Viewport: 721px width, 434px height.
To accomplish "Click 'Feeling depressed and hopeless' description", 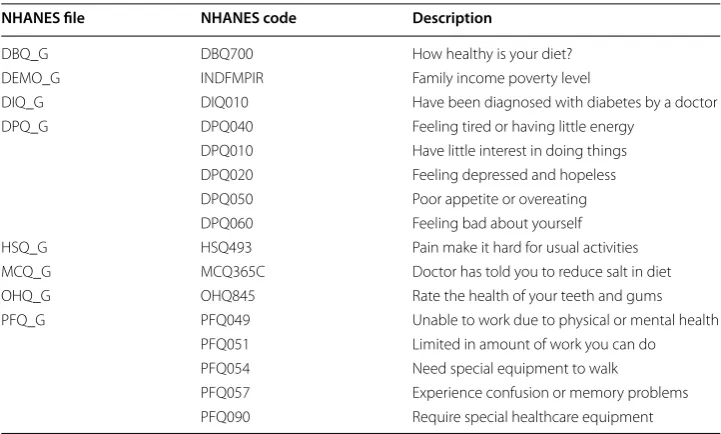I will pyautogui.click(x=514, y=175).
